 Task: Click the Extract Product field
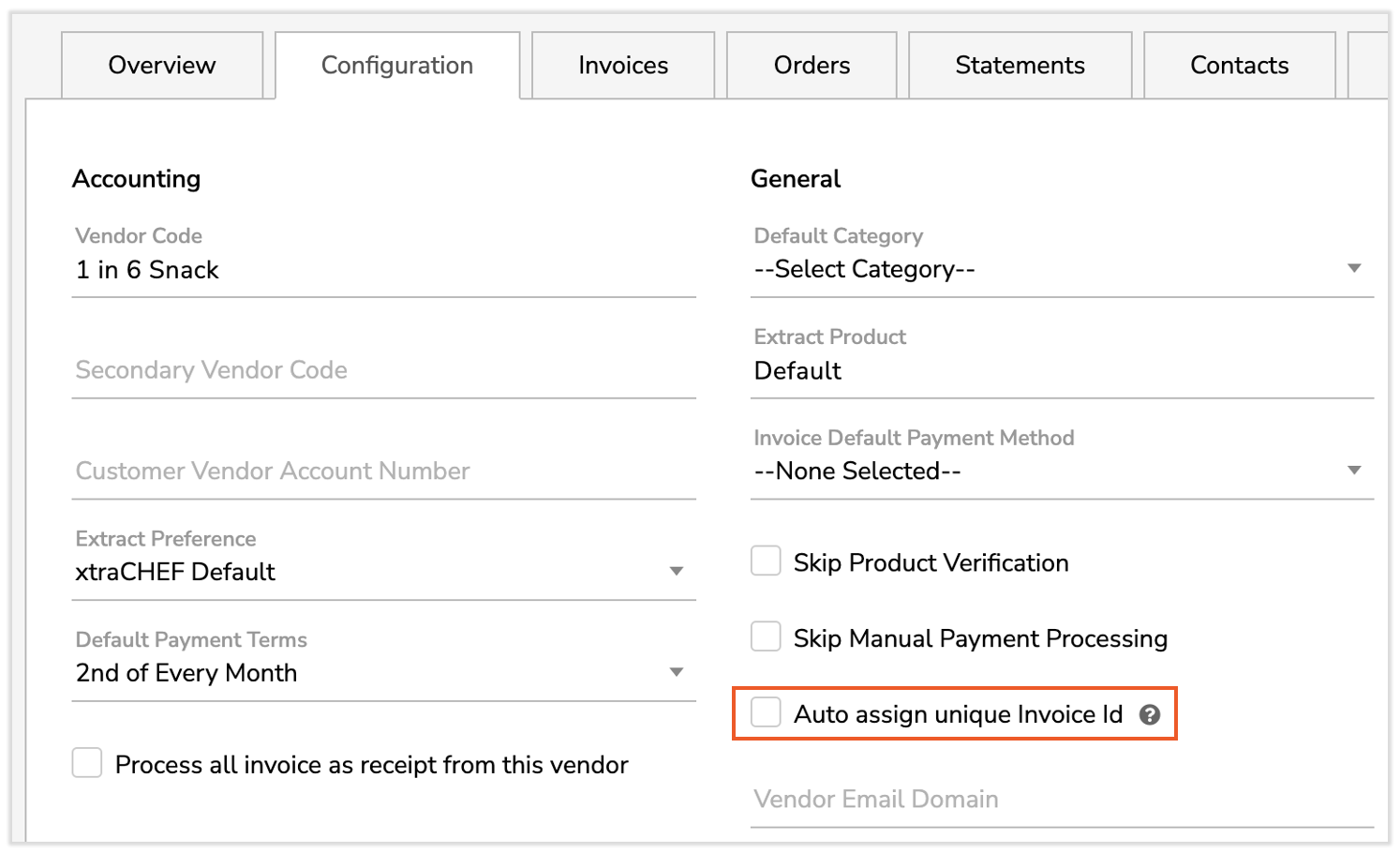1061,371
